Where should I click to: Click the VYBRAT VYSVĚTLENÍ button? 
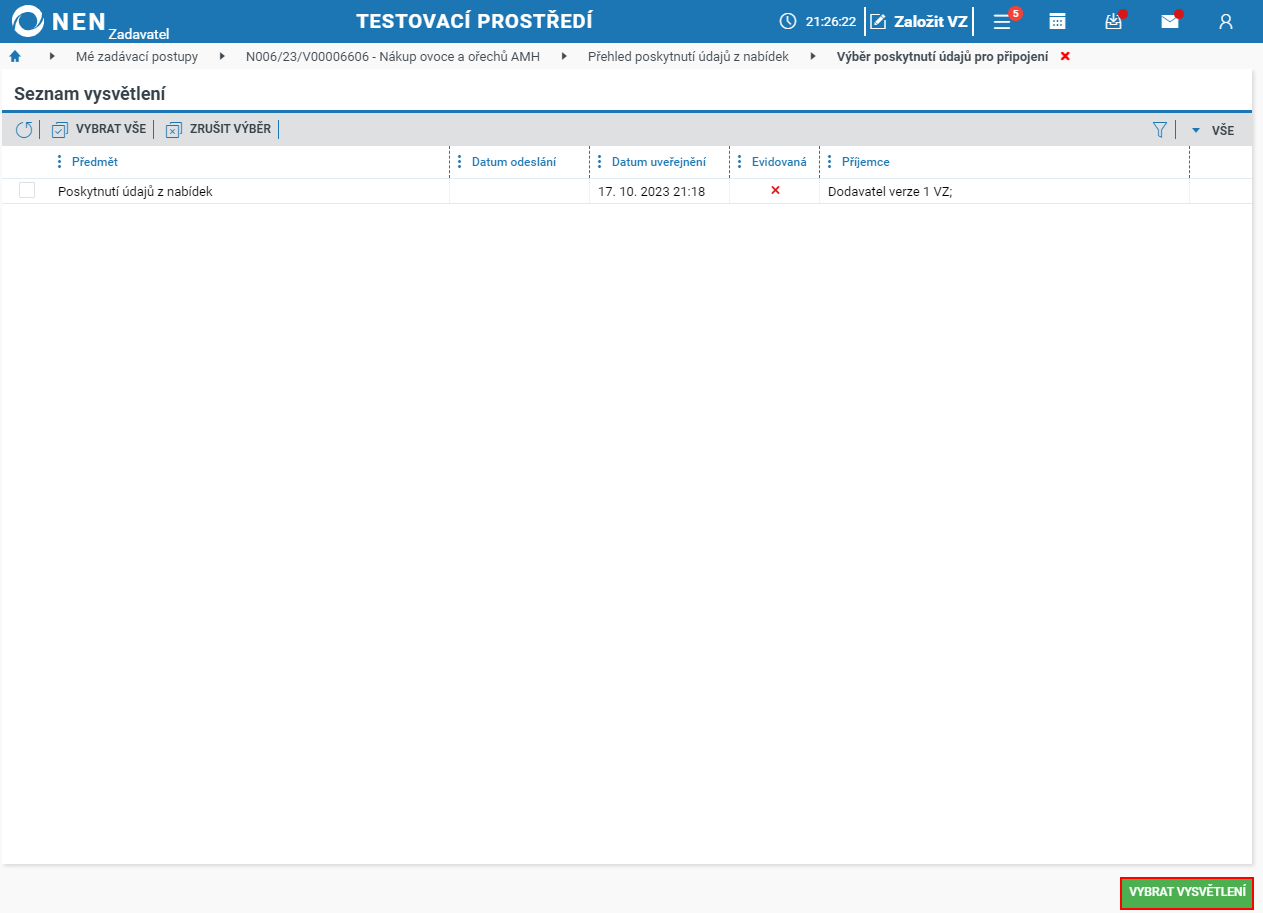tap(1187, 893)
